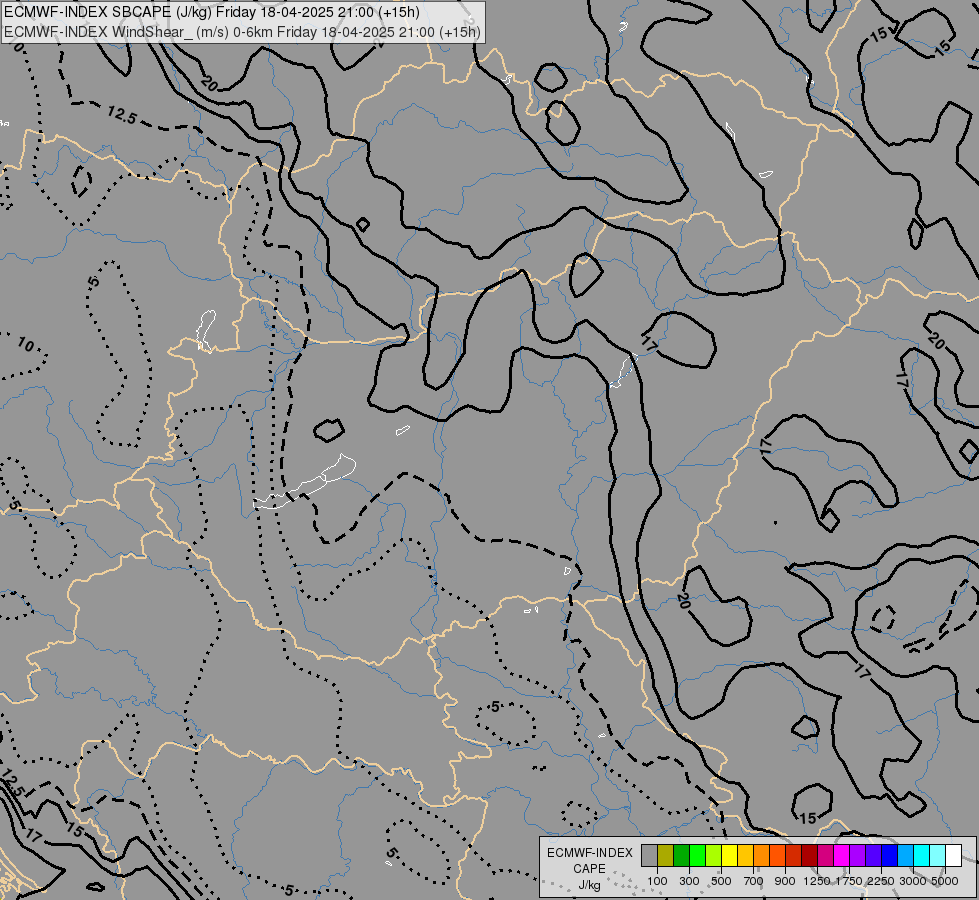Viewport: 979px width, 900px height.
Task: Pick the purple swatch right of 1750
Action: point(857,855)
